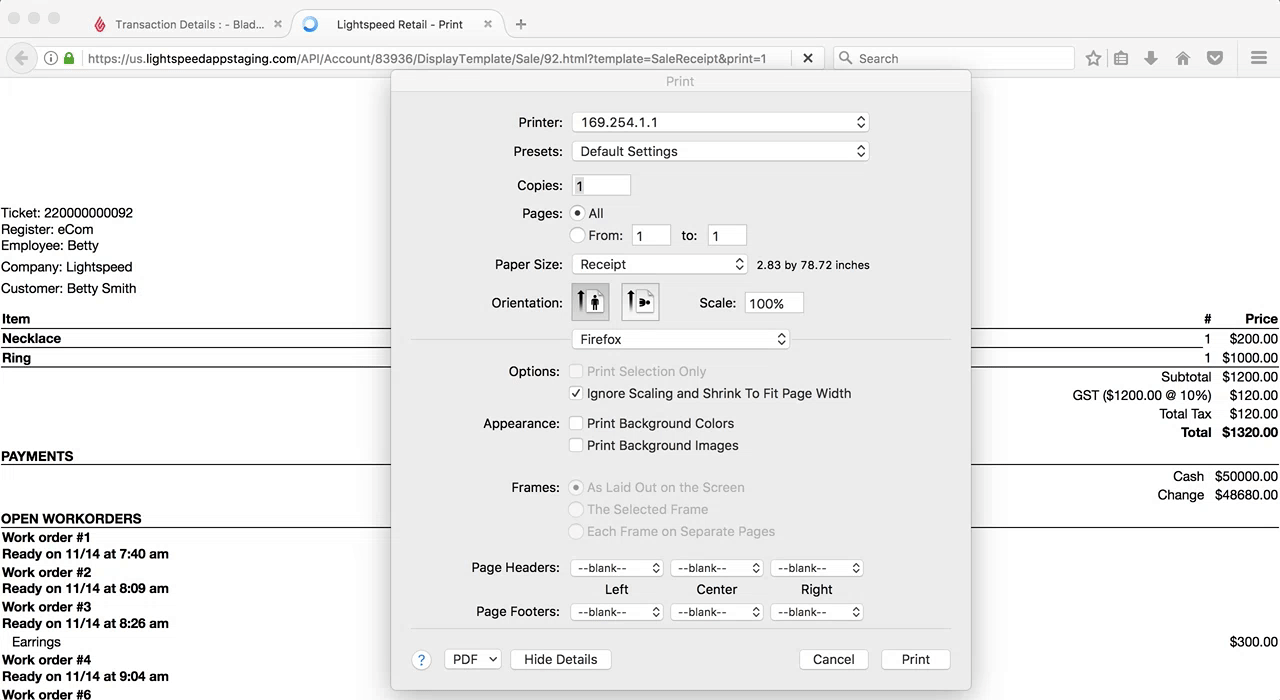Click the to page number field

click(x=727, y=235)
